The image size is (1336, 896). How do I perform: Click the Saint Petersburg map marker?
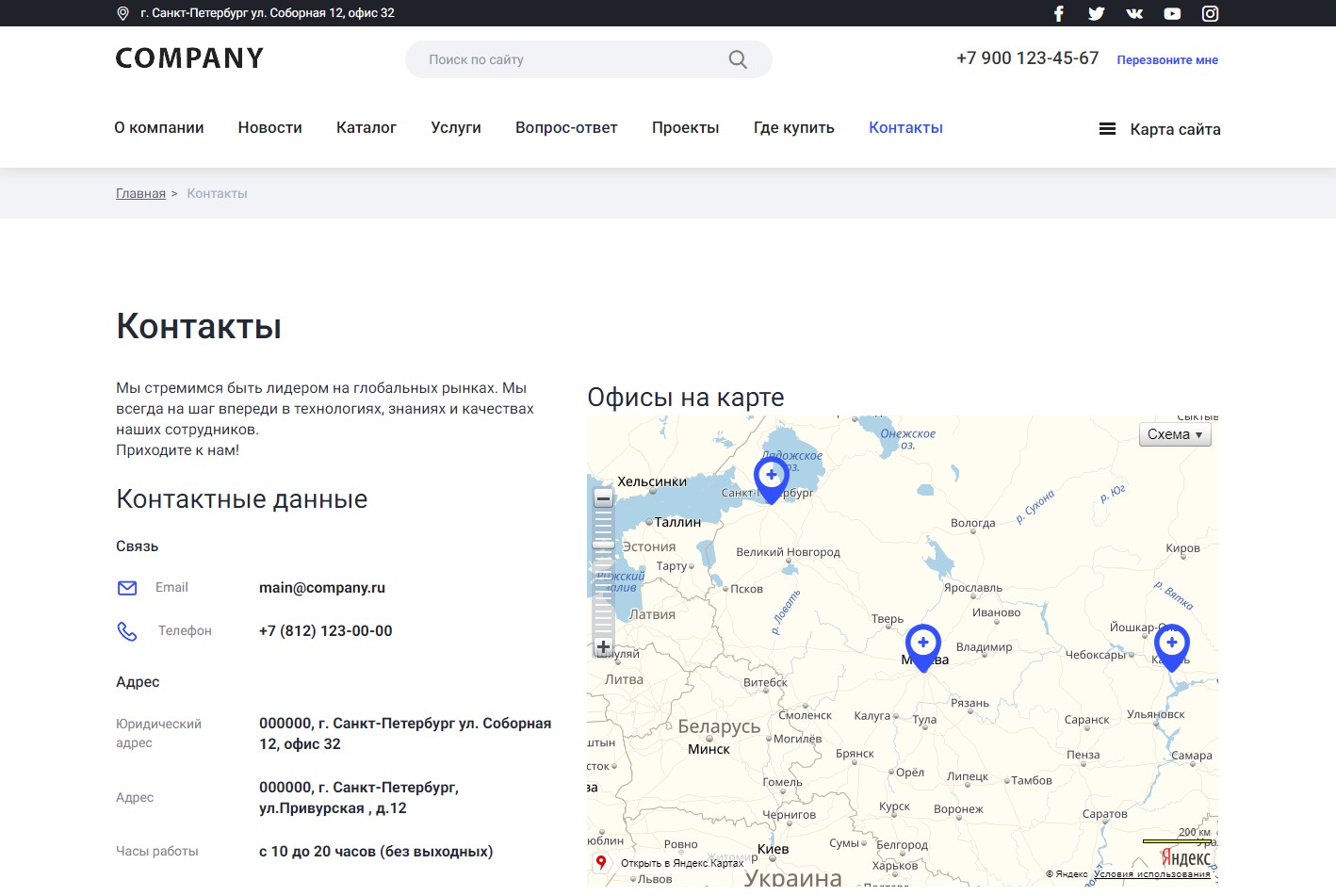coord(771,477)
